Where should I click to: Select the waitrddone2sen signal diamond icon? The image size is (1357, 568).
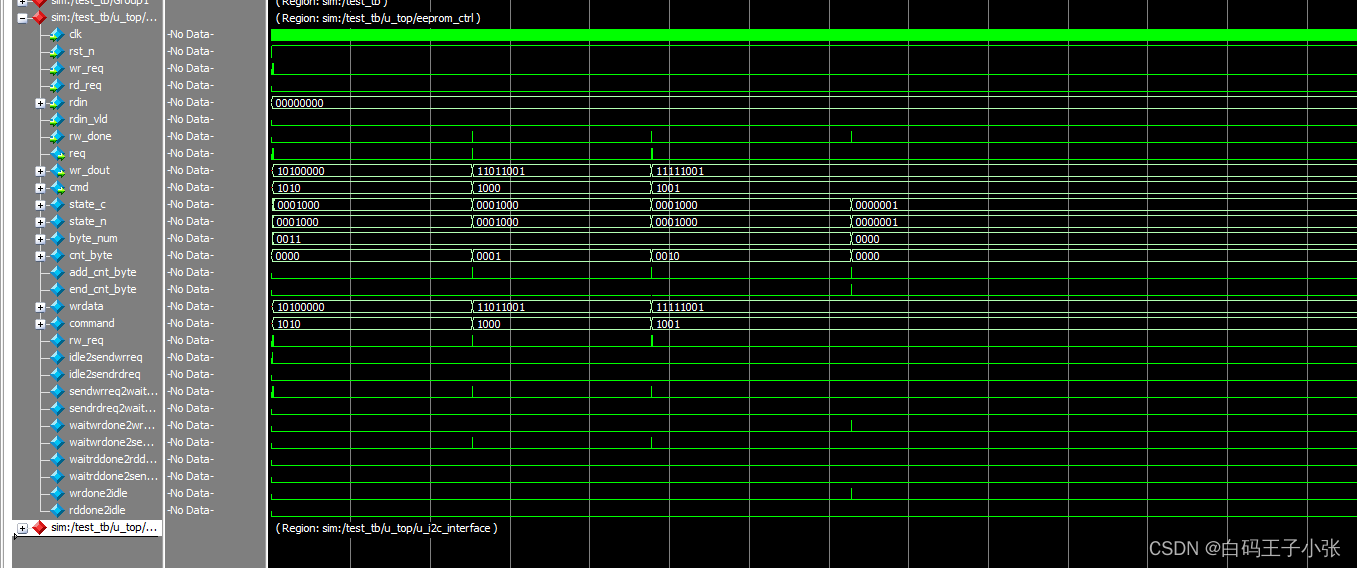pyautogui.click(x=57, y=476)
